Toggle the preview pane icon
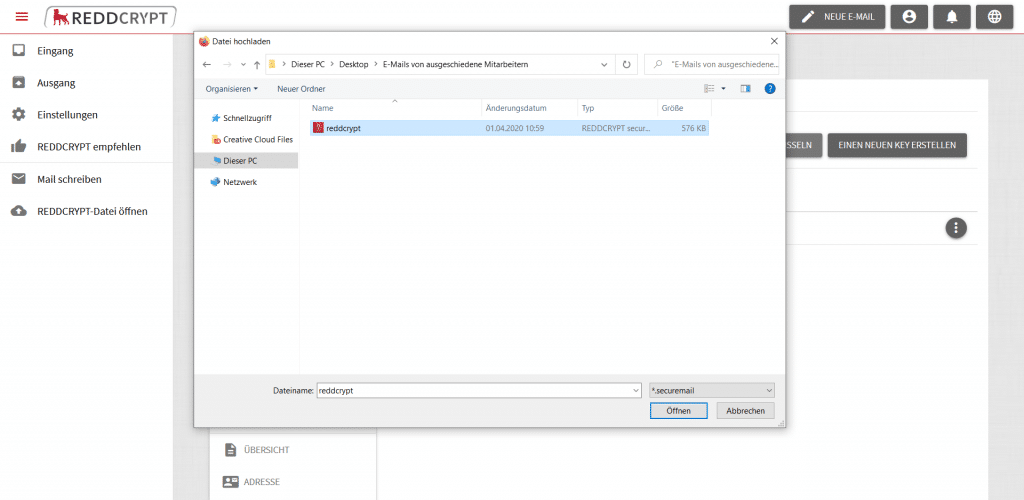Viewport: 1024px width, 500px height. (745, 88)
